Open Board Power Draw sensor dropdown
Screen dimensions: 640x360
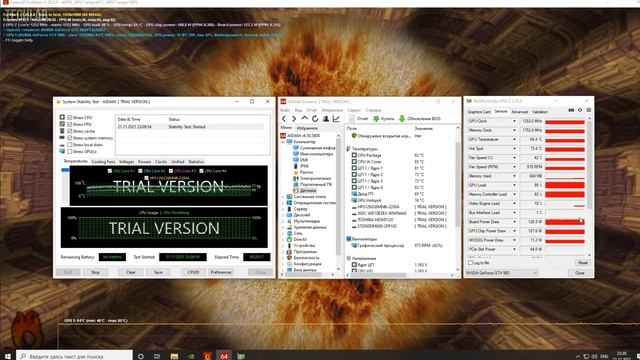pos(514,222)
